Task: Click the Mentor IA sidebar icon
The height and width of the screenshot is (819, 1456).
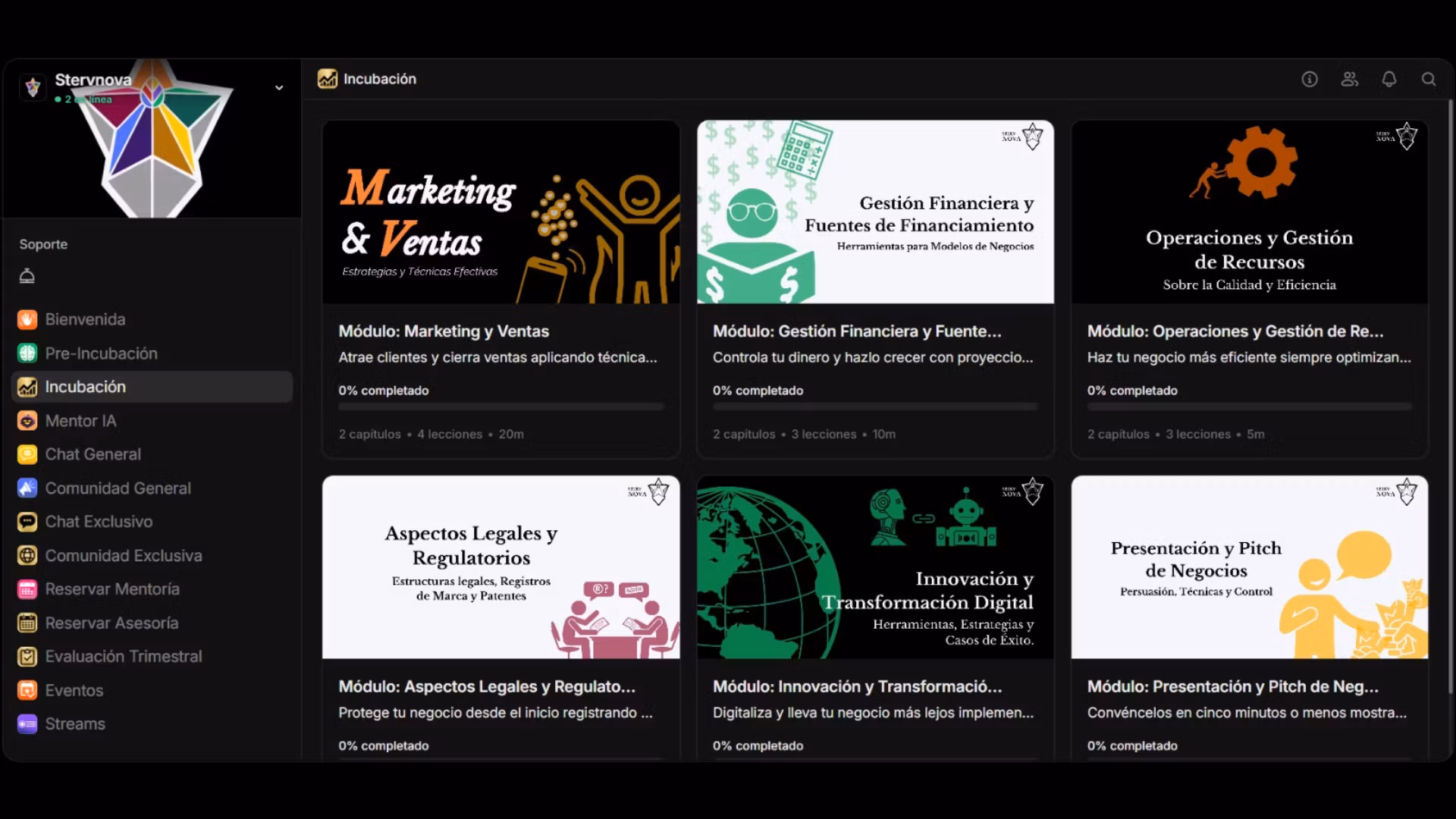Action: (x=27, y=421)
